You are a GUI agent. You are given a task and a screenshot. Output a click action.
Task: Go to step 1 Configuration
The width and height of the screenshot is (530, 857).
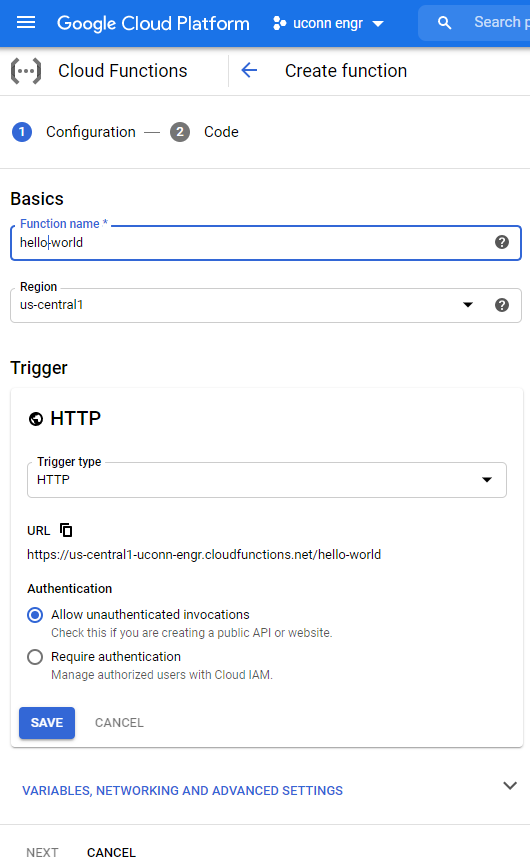click(x=74, y=132)
